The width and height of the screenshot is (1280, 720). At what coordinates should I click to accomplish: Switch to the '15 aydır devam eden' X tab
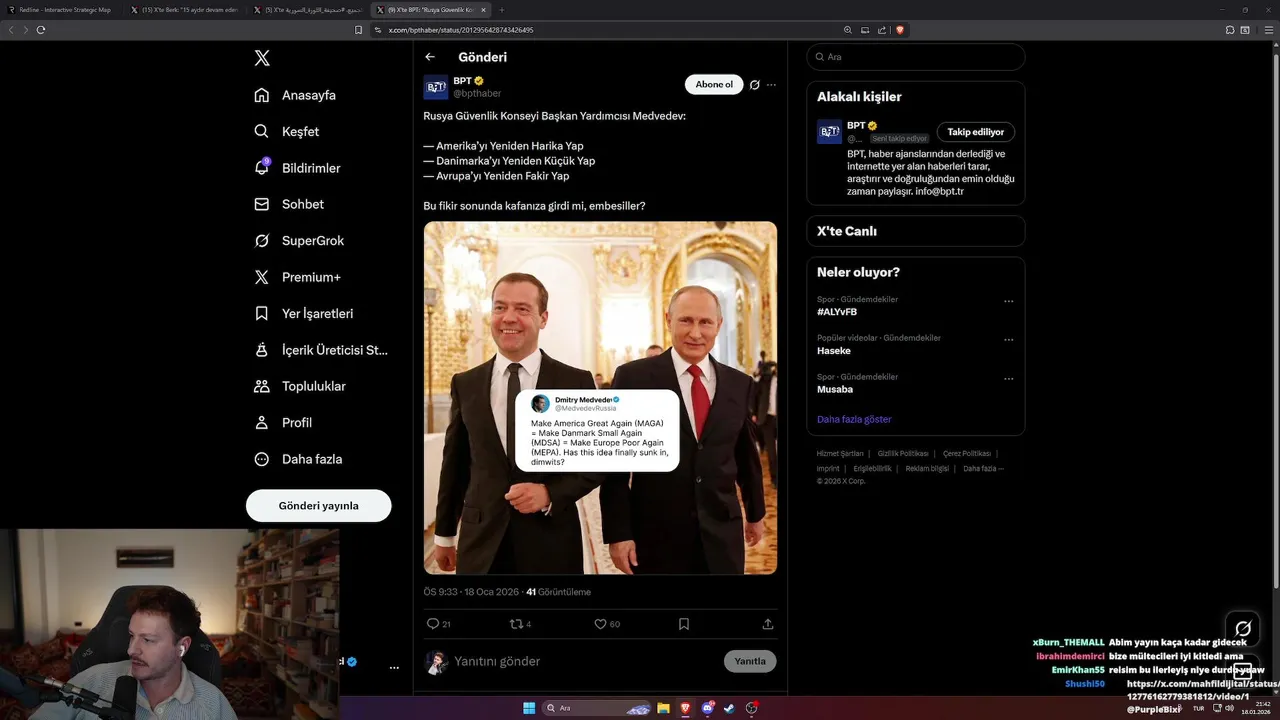click(185, 9)
